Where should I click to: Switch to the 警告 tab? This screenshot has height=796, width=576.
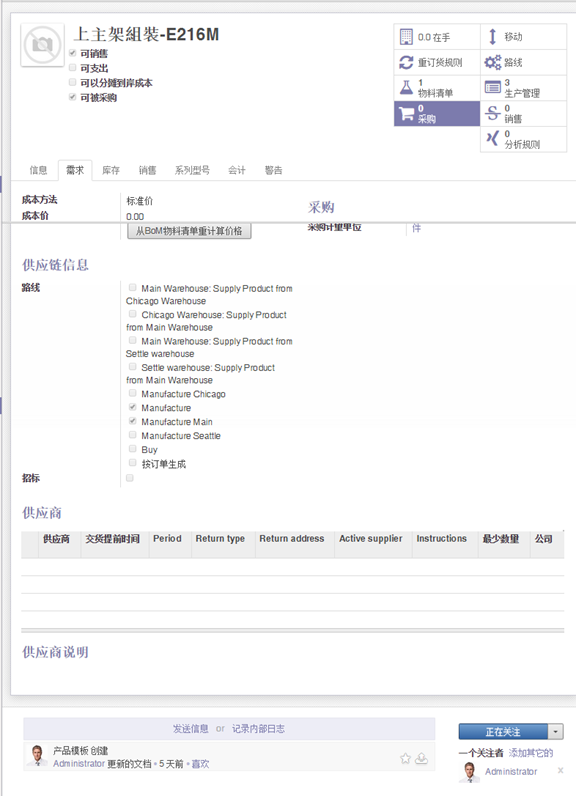[x=274, y=170]
